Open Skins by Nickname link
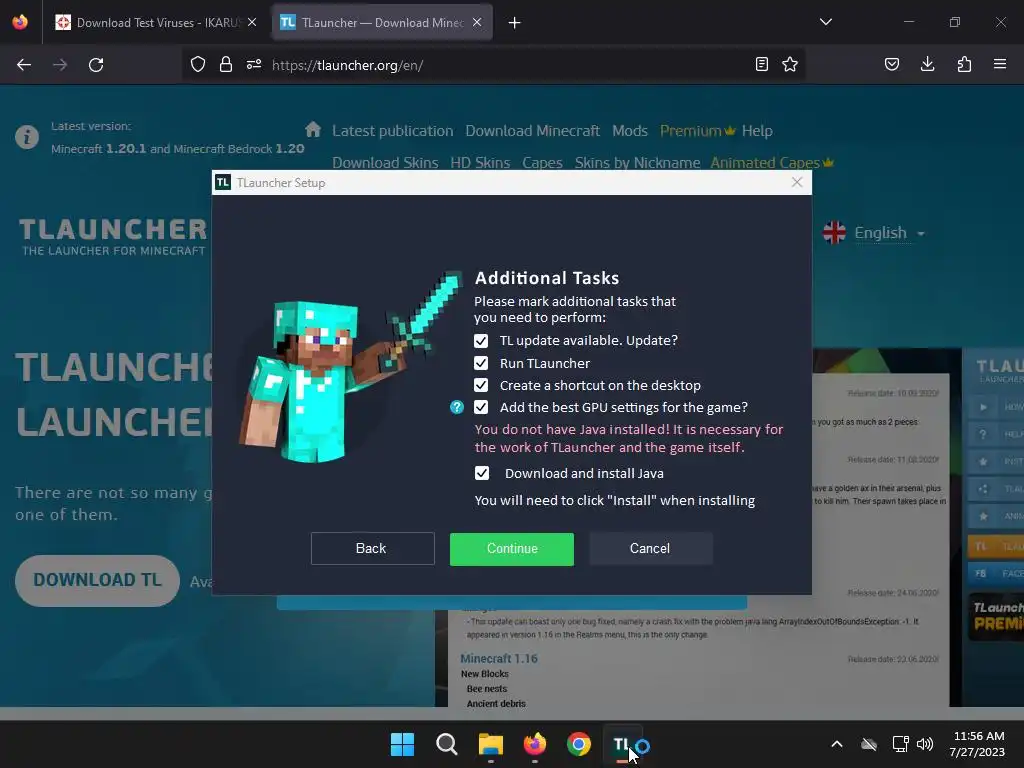 tap(637, 163)
